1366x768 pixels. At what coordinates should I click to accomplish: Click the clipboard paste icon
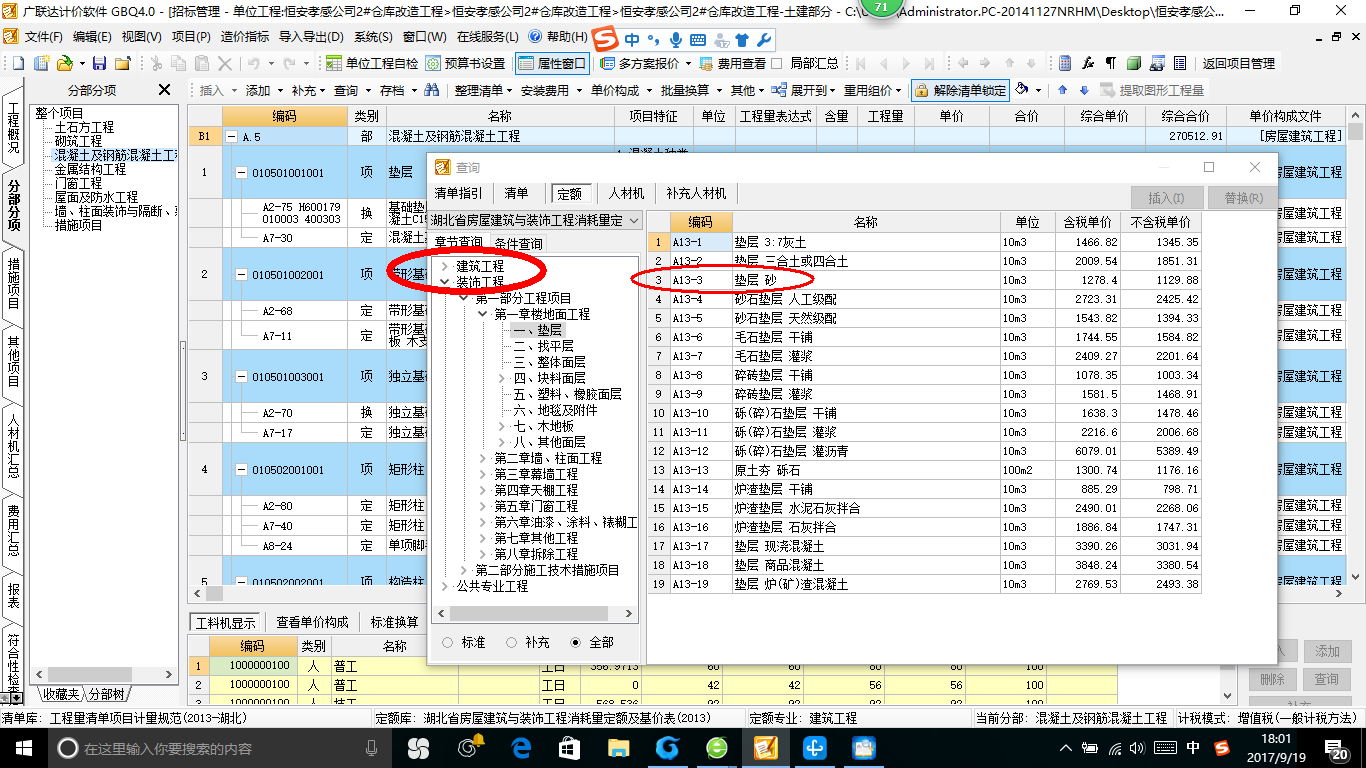202,63
